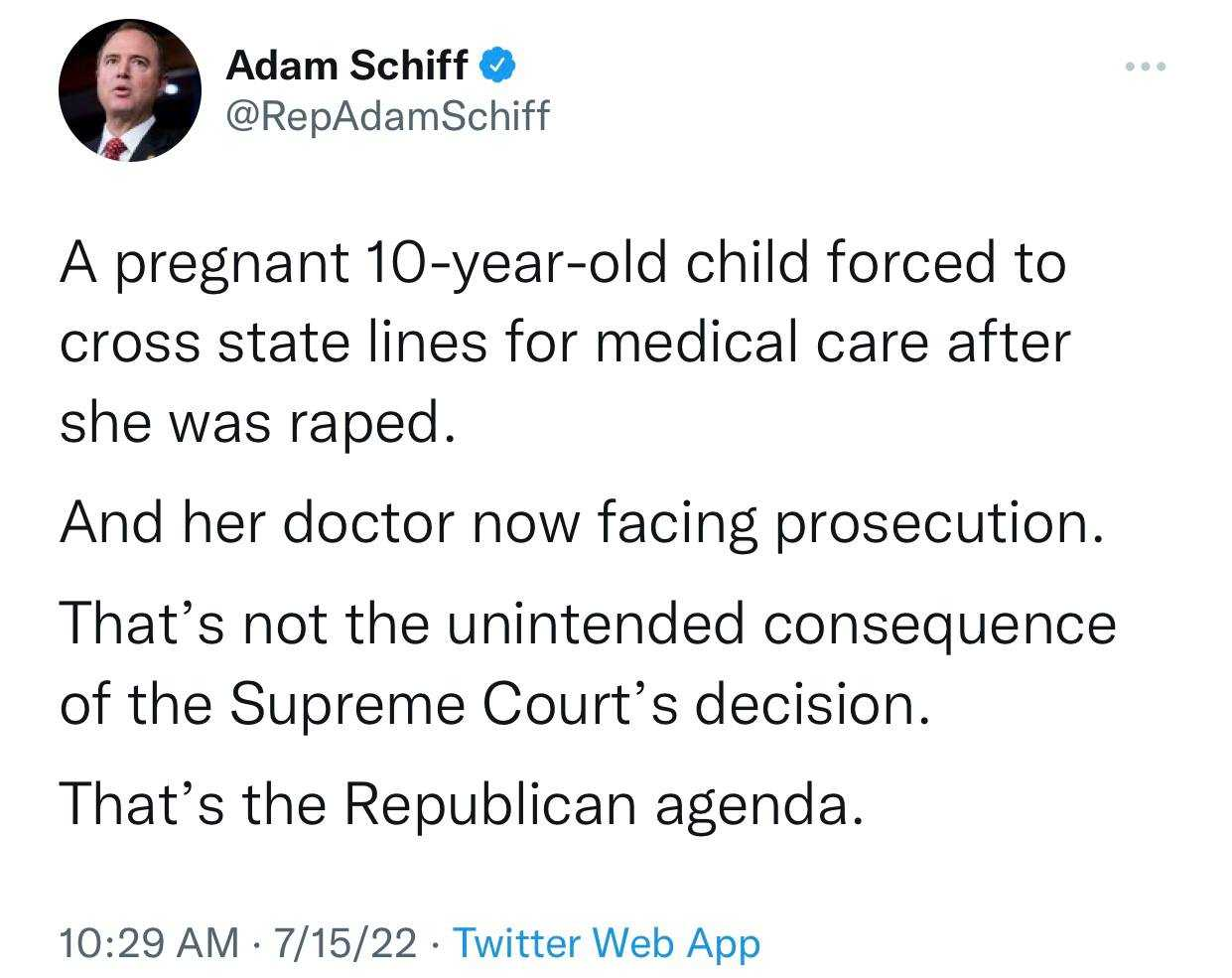Screen dimensions: 1232x978
Task: Click the word "decision." in the tweet
Action: tap(812, 705)
